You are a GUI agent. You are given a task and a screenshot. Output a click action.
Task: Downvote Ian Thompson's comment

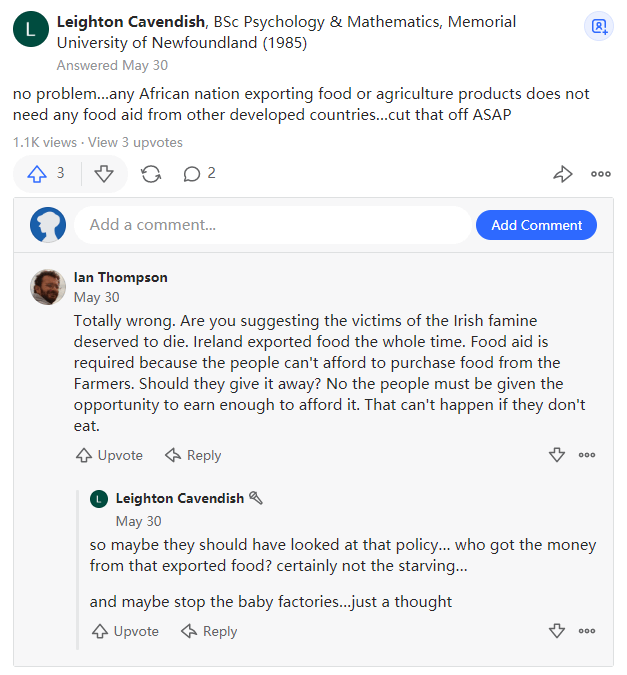(557, 455)
